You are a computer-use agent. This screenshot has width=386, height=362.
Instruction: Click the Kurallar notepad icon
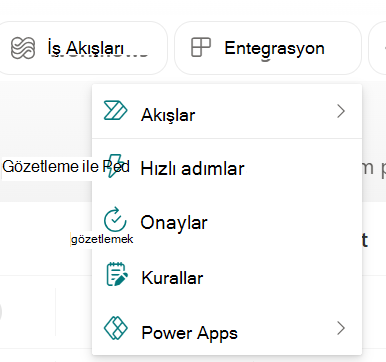pyautogui.click(x=116, y=274)
